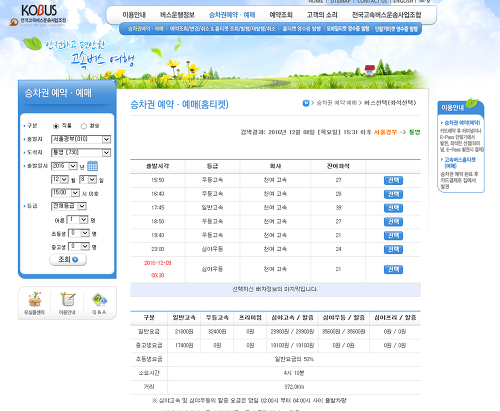Click 선택 for the 18:50 bus
500x411 pixels.
tap(393, 222)
